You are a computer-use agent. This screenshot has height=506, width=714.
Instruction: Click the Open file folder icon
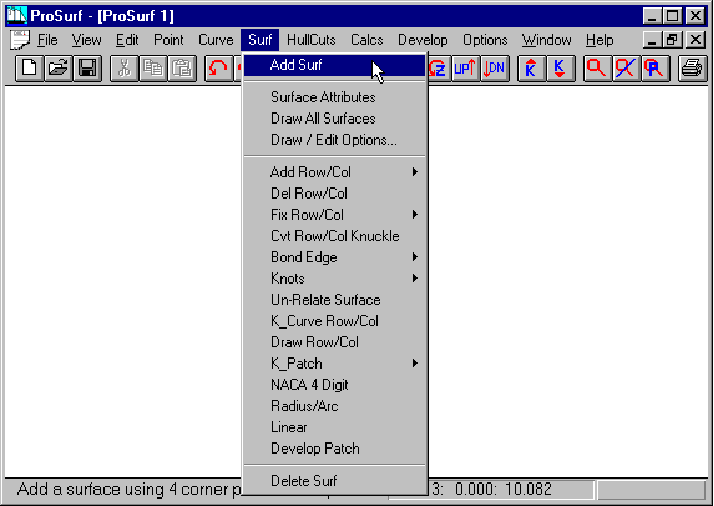(x=58, y=68)
